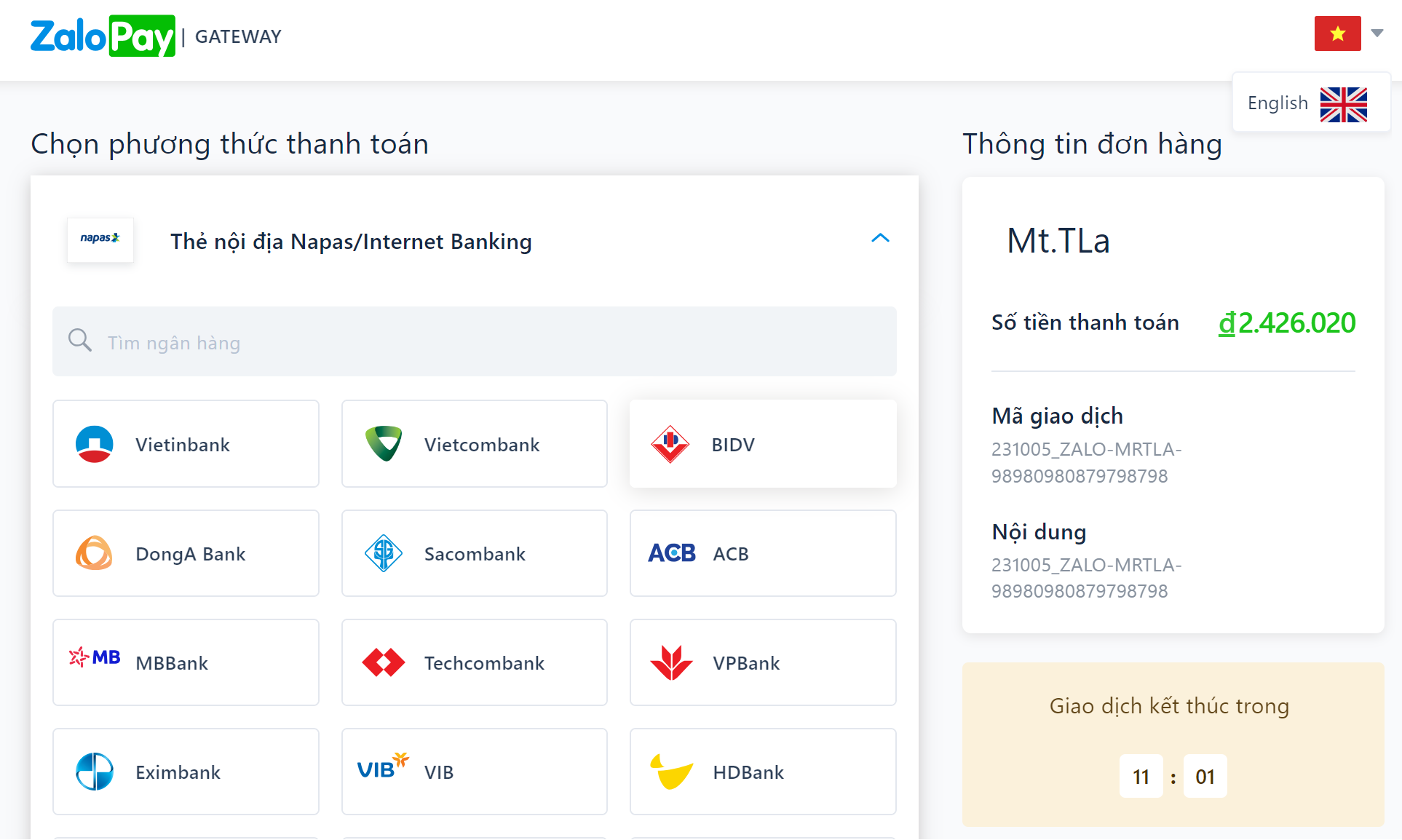The image size is (1402, 840).
Task: Select BIDV bank
Action: (763, 443)
